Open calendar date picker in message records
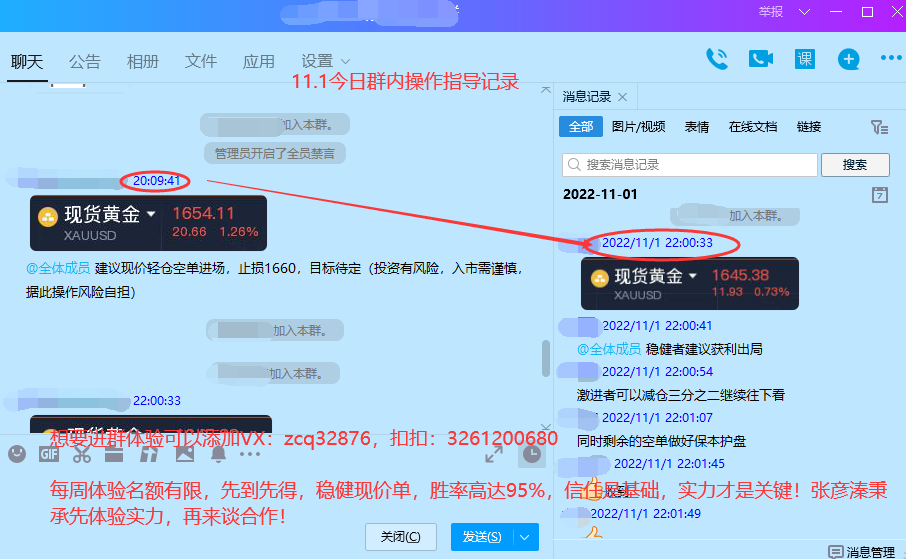Screen dimensions: 906x559 [x=880, y=194]
